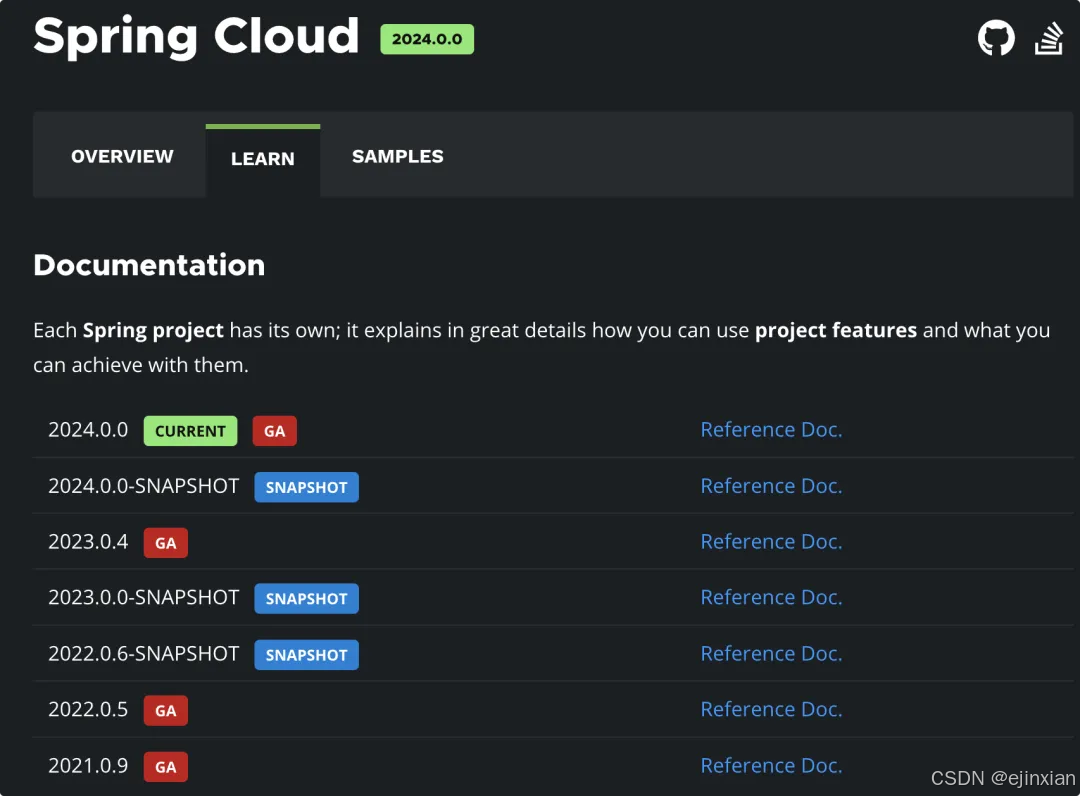Open the Spring Cloud GitHub repository icon
This screenshot has width=1080, height=796.
996,37
